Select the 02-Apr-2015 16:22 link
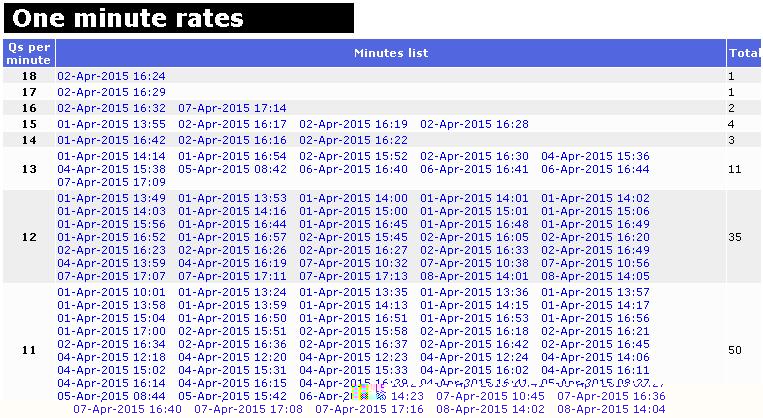Image resolution: width=763 pixels, height=418 pixels. pyautogui.click(x=353, y=141)
